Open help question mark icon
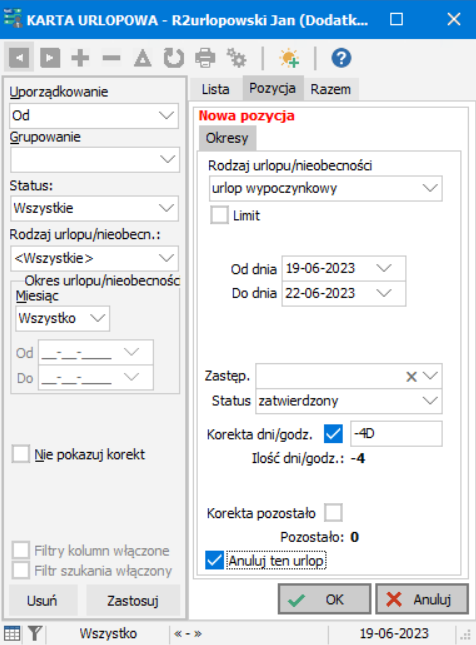Viewport: 476px width, 645px height. click(x=341, y=58)
